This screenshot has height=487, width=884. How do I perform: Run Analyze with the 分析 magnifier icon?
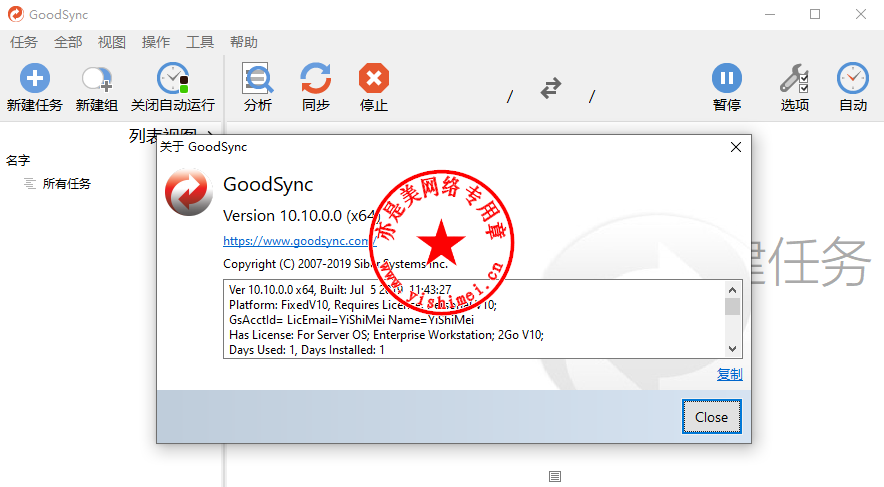258,78
